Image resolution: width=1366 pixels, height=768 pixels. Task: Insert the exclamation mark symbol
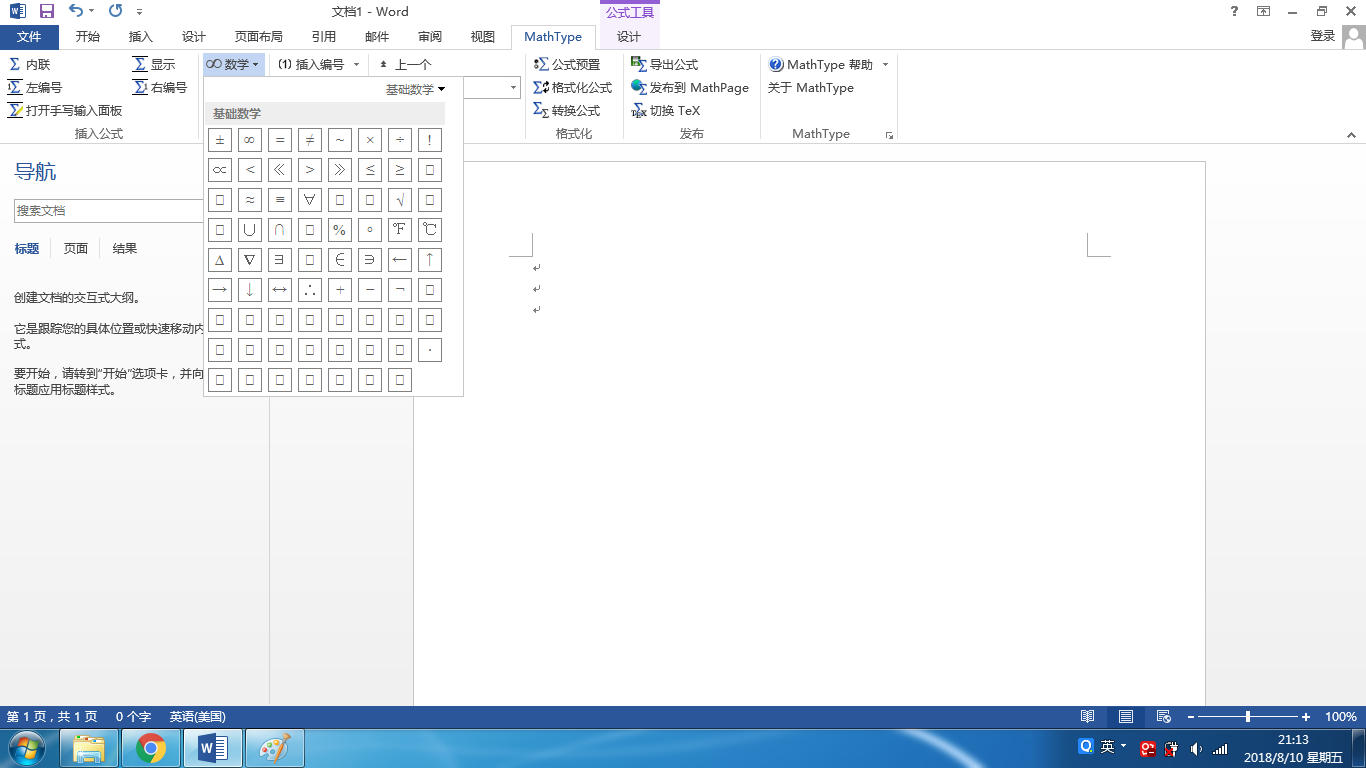pos(430,140)
